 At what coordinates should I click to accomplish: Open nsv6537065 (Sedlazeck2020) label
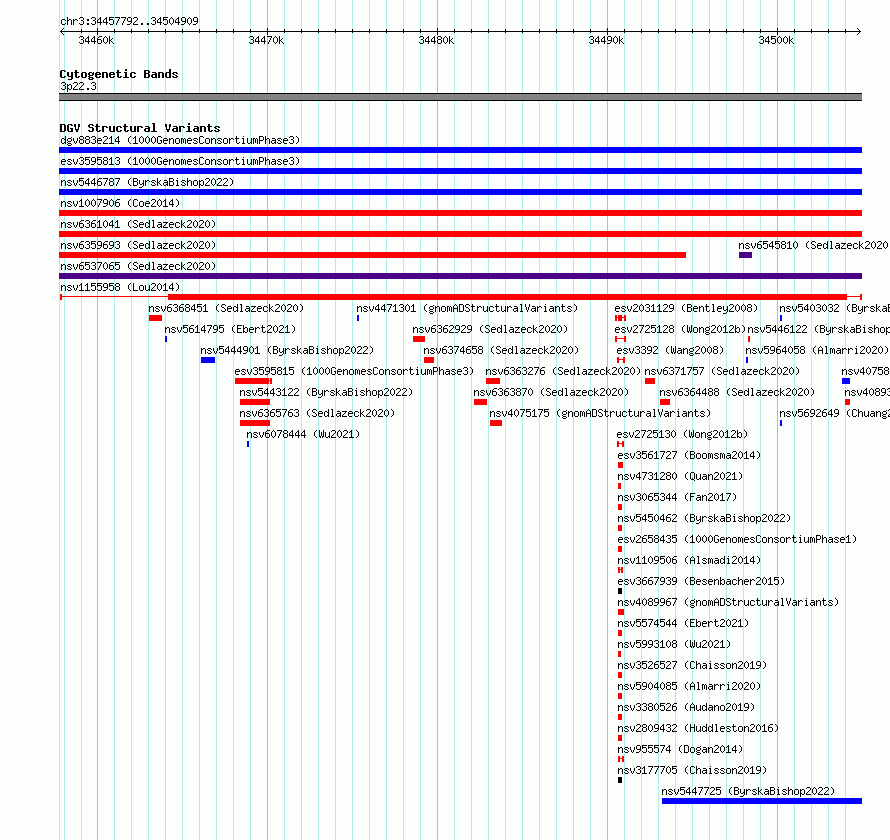pyautogui.click(x=138, y=266)
